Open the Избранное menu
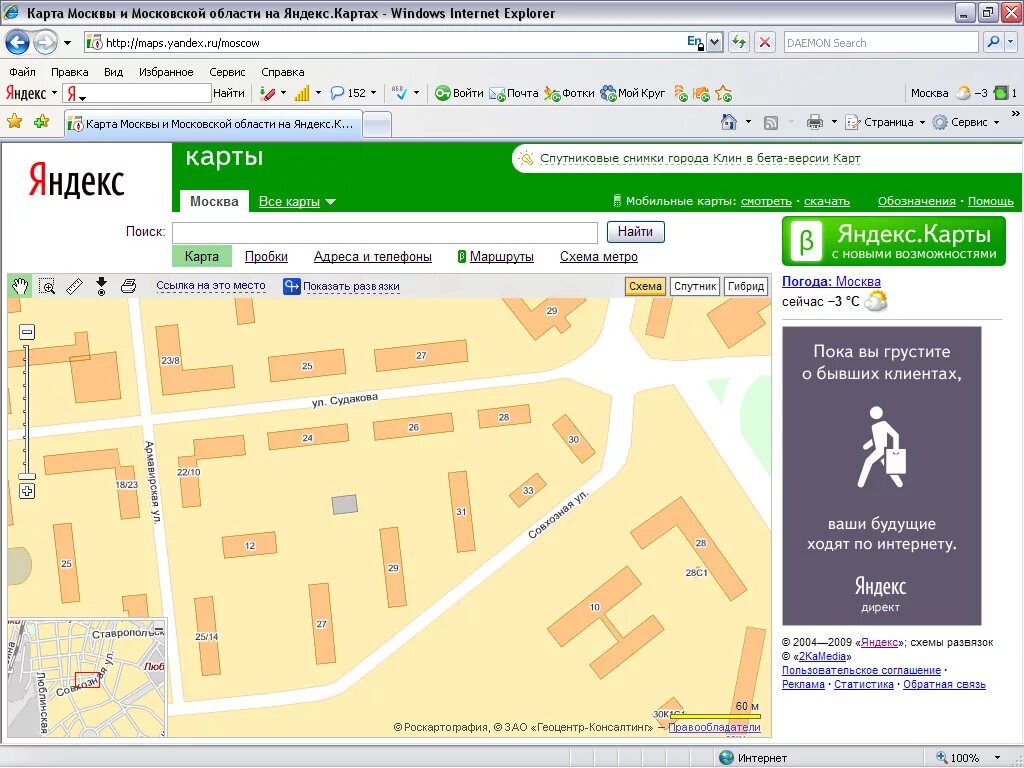1024x768 pixels. point(166,72)
